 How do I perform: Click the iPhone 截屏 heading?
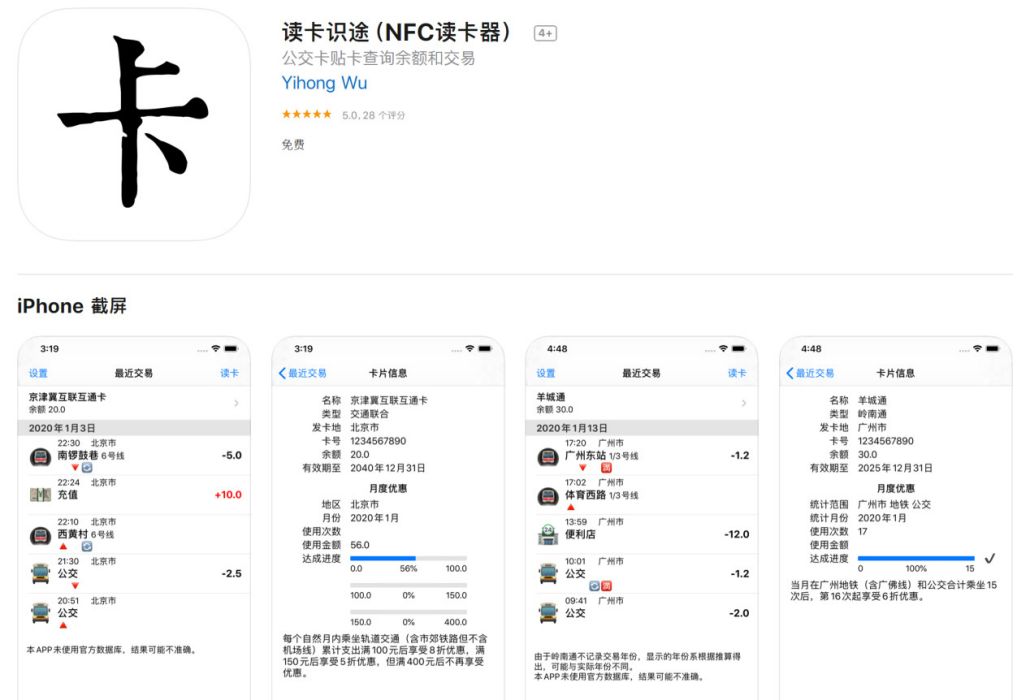[72, 306]
